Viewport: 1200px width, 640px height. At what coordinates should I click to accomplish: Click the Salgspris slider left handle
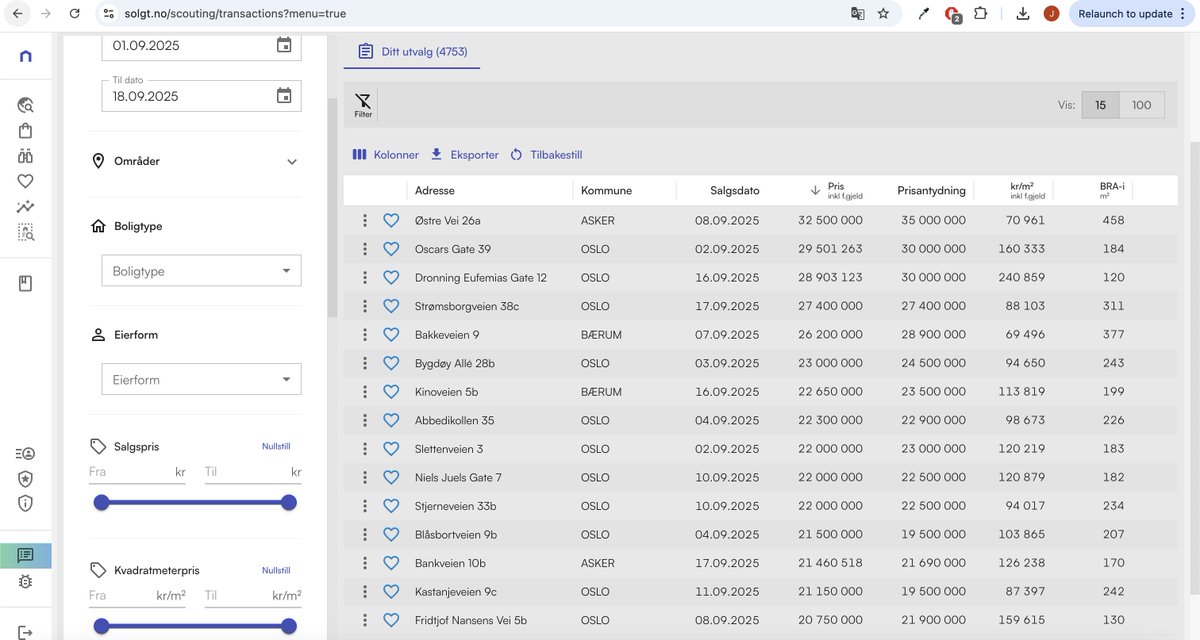click(101, 502)
